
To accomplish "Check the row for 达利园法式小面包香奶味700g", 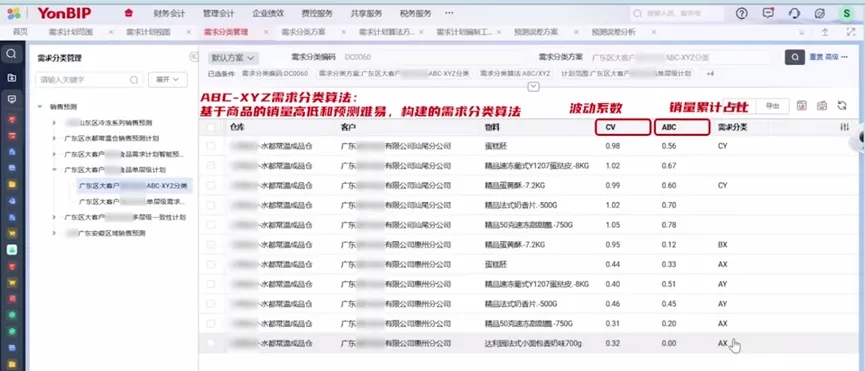I will tap(211, 343).
